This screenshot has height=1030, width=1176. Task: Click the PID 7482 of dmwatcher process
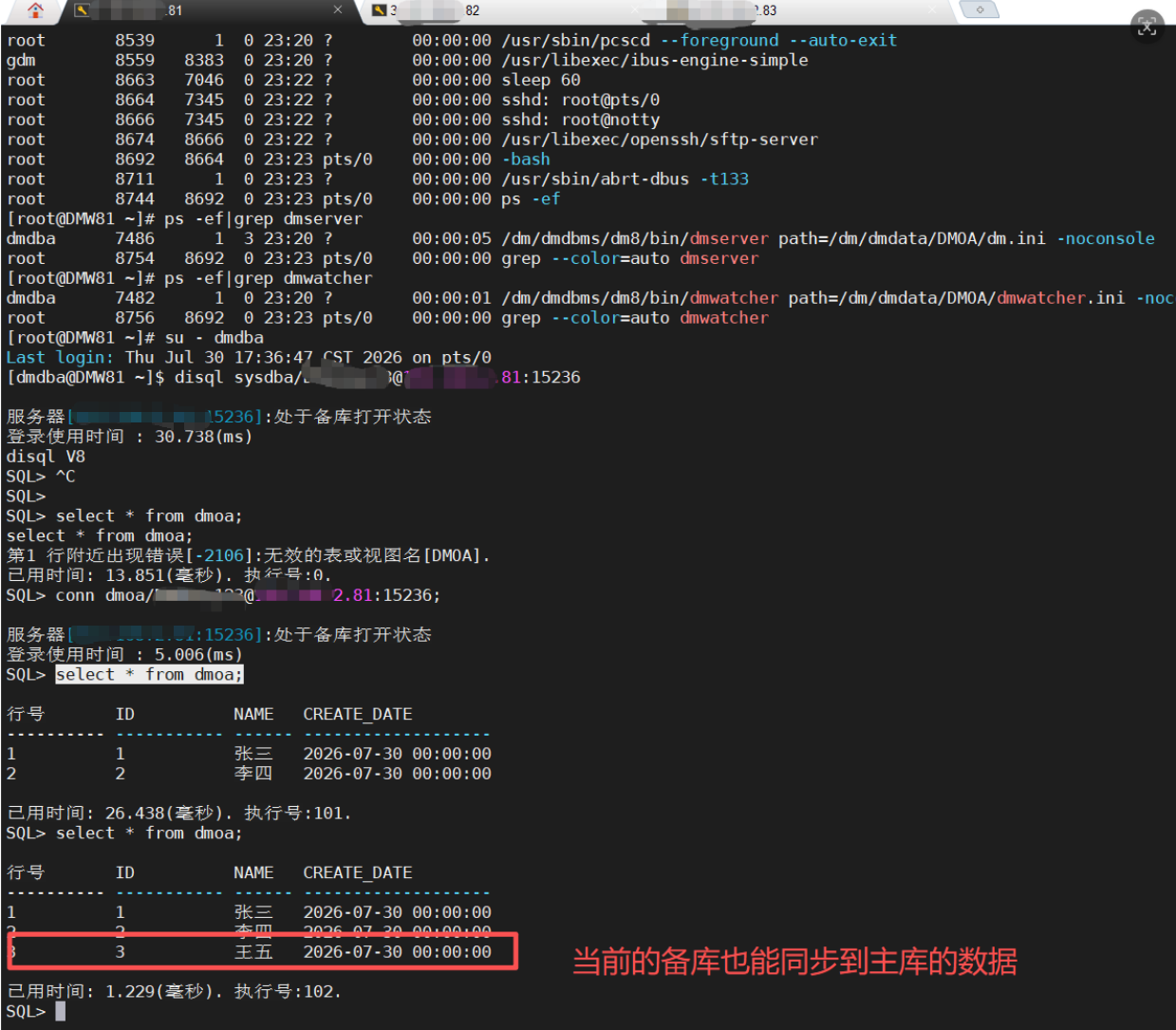(x=135, y=299)
